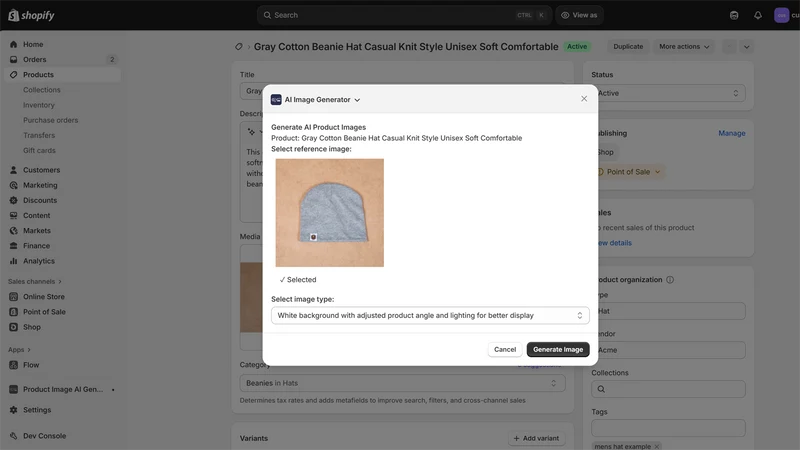Click the View as button
Image resolution: width=800 pixels, height=450 pixels.
click(x=579, y=15)
